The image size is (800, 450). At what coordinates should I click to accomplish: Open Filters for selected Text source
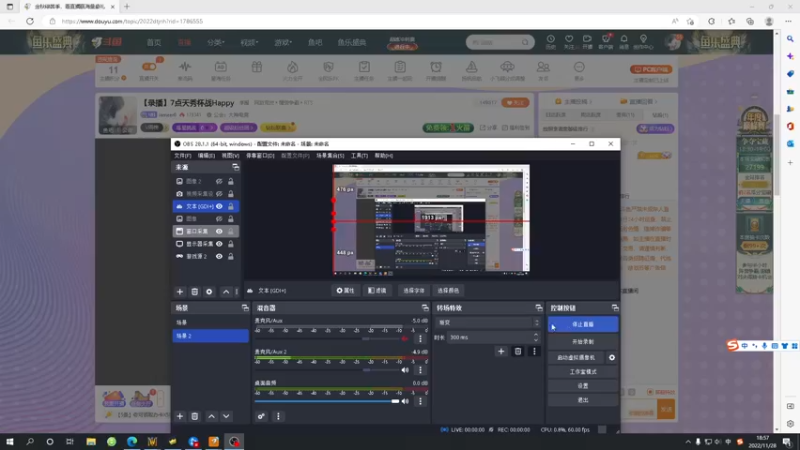pos(378,290)
